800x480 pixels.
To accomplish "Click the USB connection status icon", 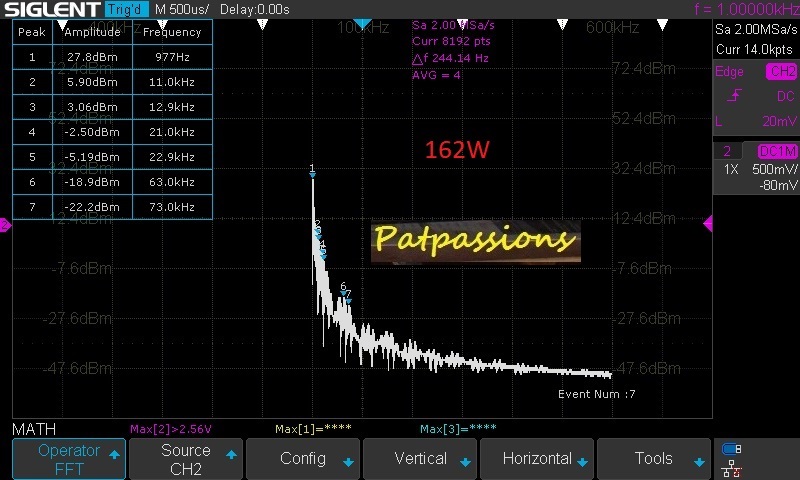I will (x=731, y=449).
